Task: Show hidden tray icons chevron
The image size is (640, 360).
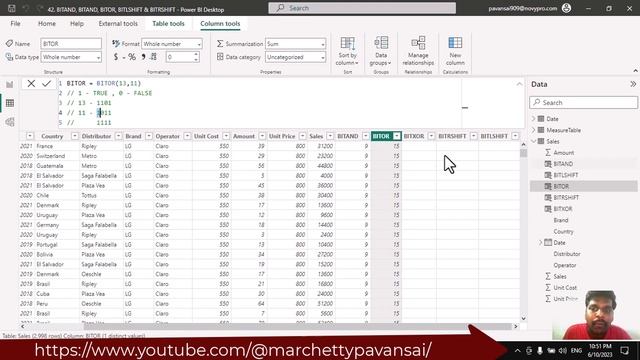Action: tap(518, 350)
